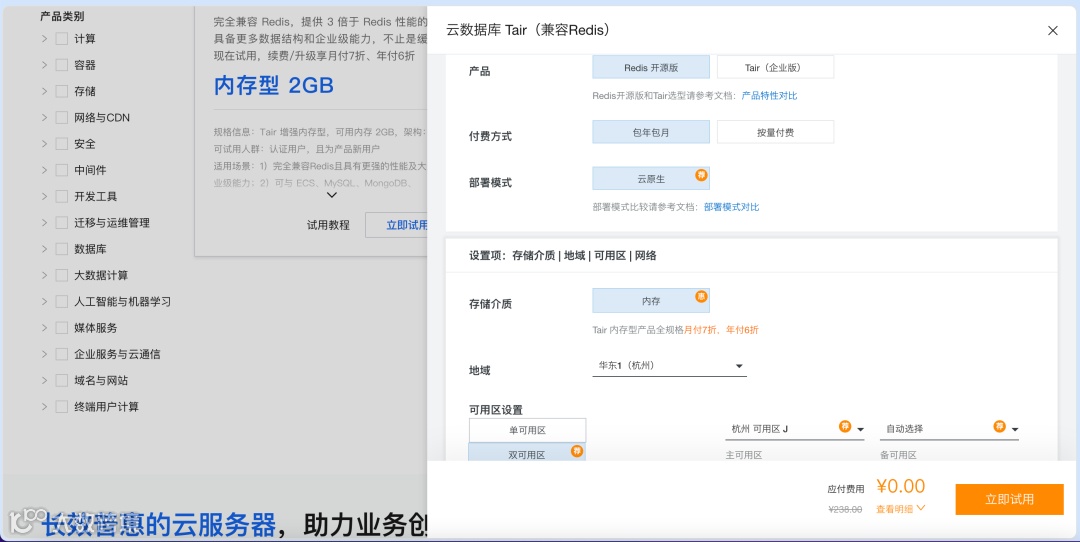Tick the 企业服务与云通信 checkbox
This screenshot has height=542, width=1080.
click(x=62, y=354)
